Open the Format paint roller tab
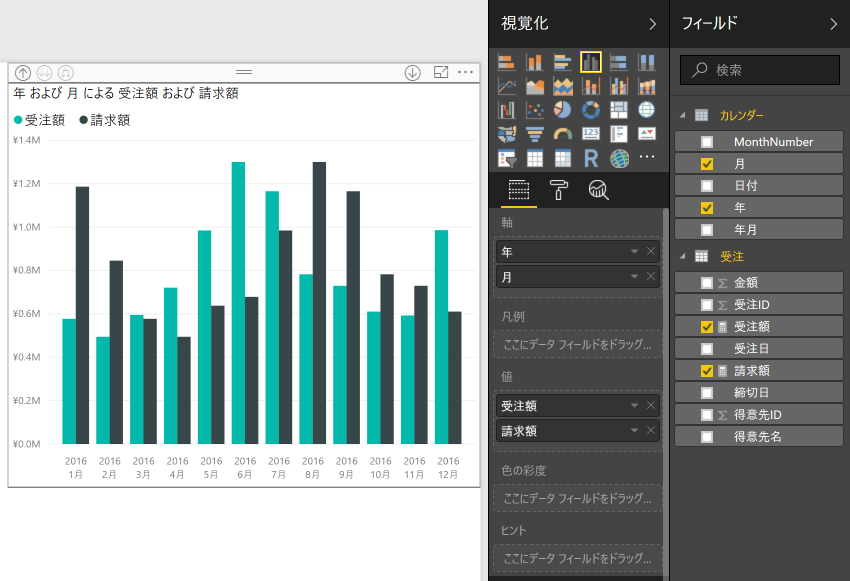The width and height of the screenshot is (850, 581). 558,190
